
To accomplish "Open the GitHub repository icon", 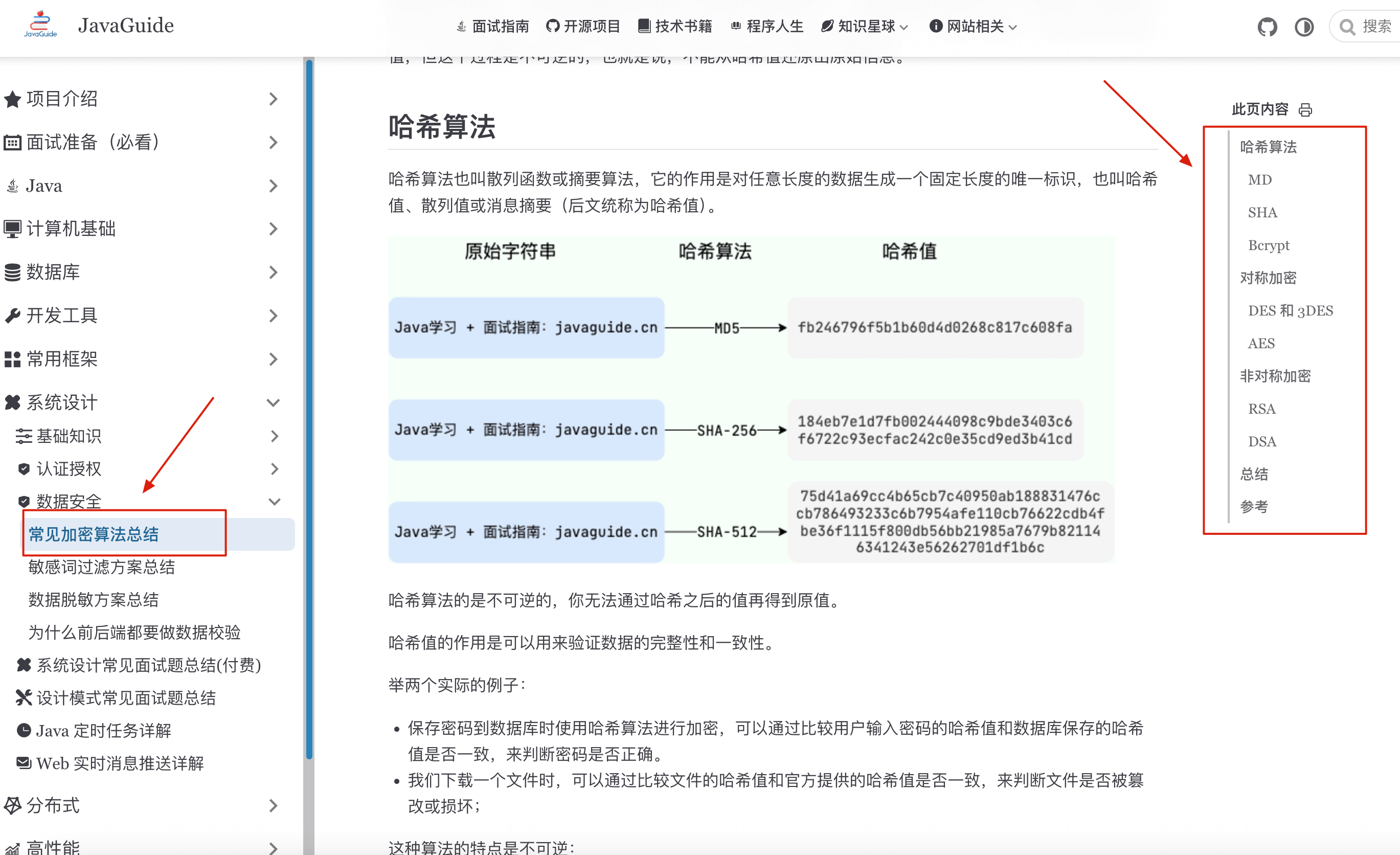I will coord(1267,27).
